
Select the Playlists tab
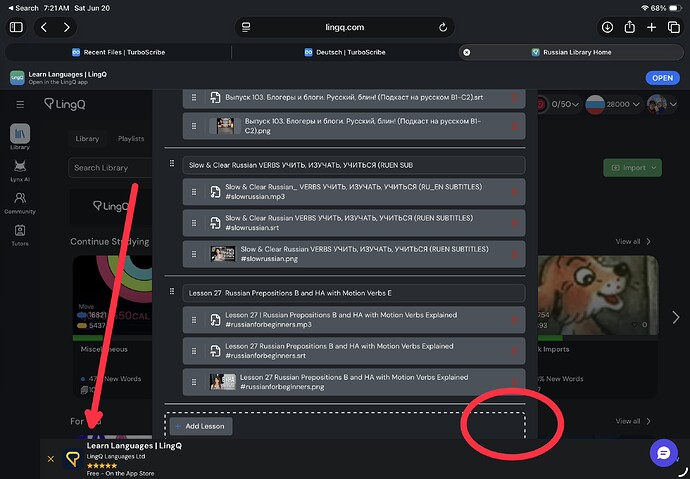click(131, 139)
